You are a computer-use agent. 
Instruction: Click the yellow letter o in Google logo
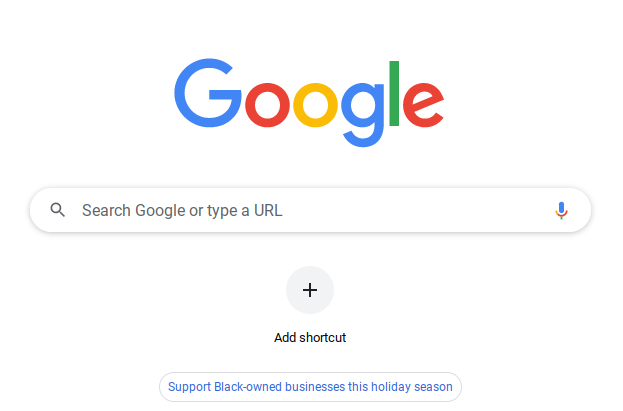315,105
